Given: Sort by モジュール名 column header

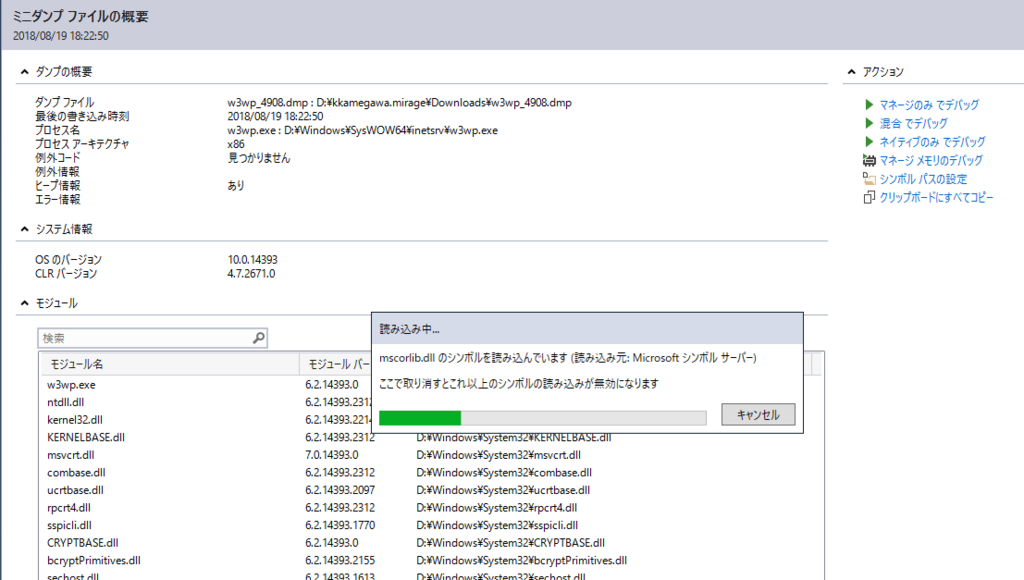Looking at the screenshot, I should (170, 364).
